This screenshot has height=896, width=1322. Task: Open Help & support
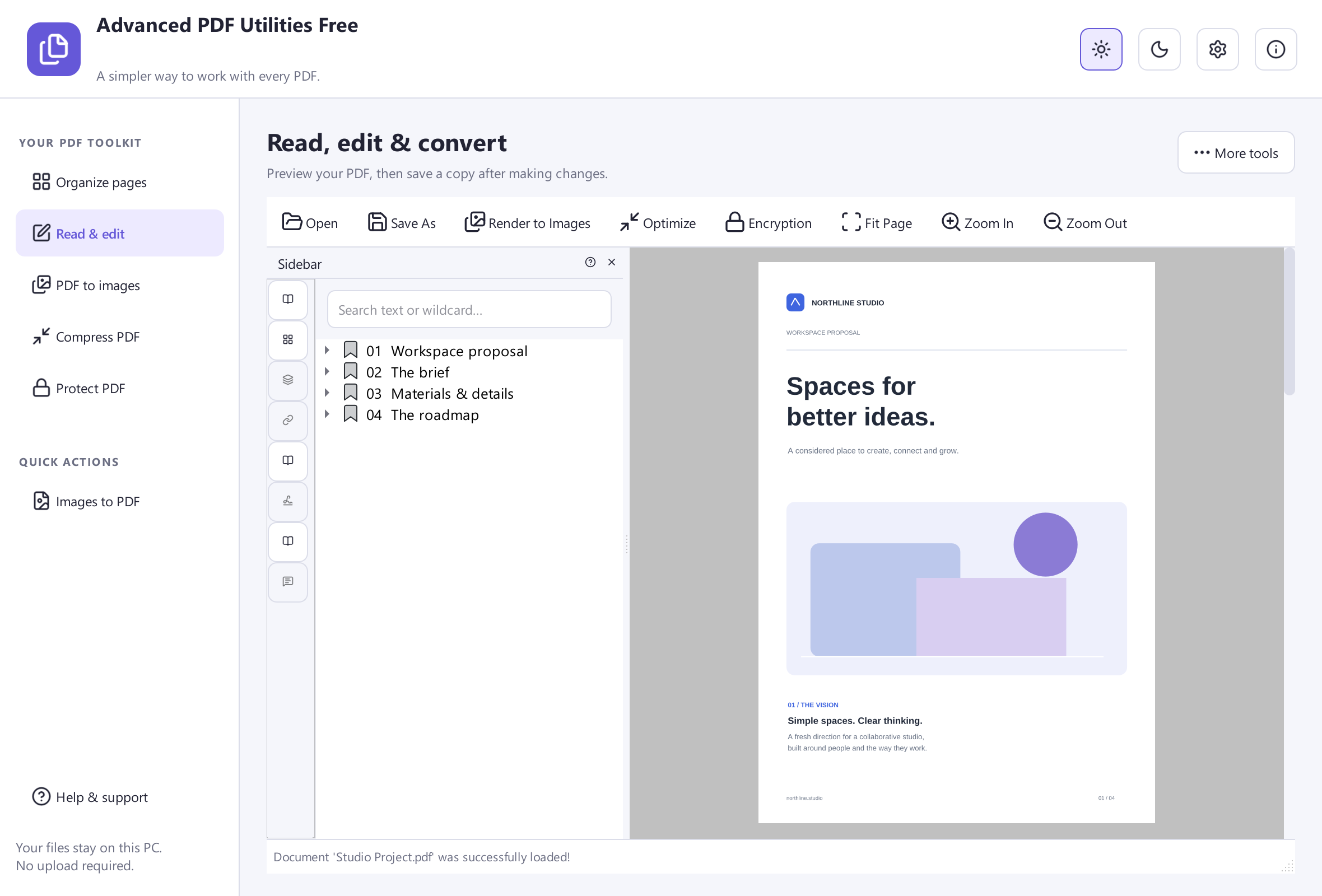point(119,796)
